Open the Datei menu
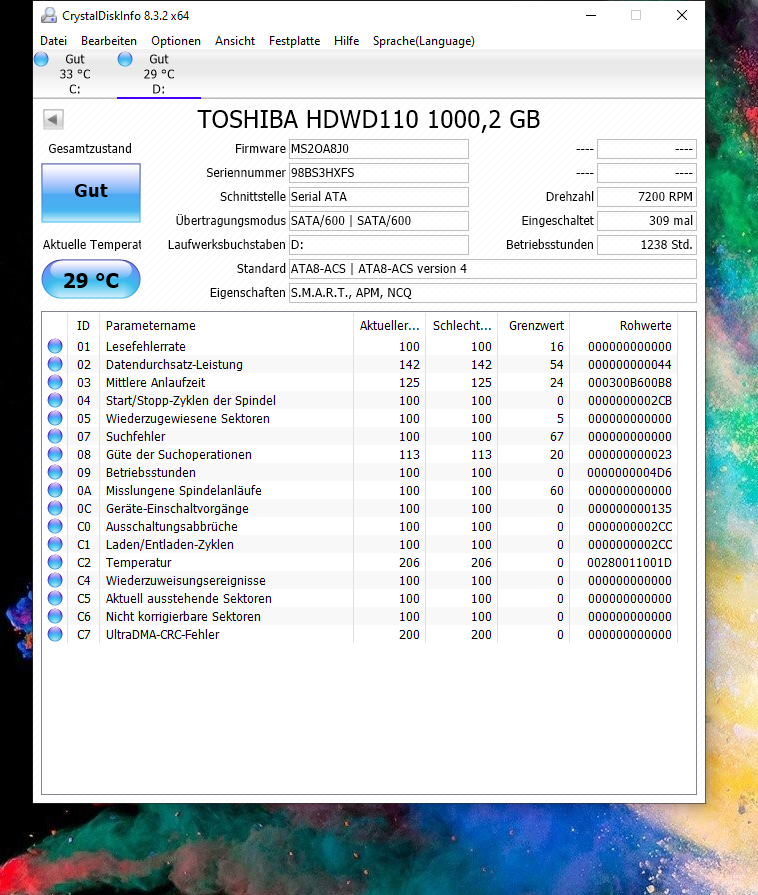Viewport: 758px width, 895px height. 53,41
